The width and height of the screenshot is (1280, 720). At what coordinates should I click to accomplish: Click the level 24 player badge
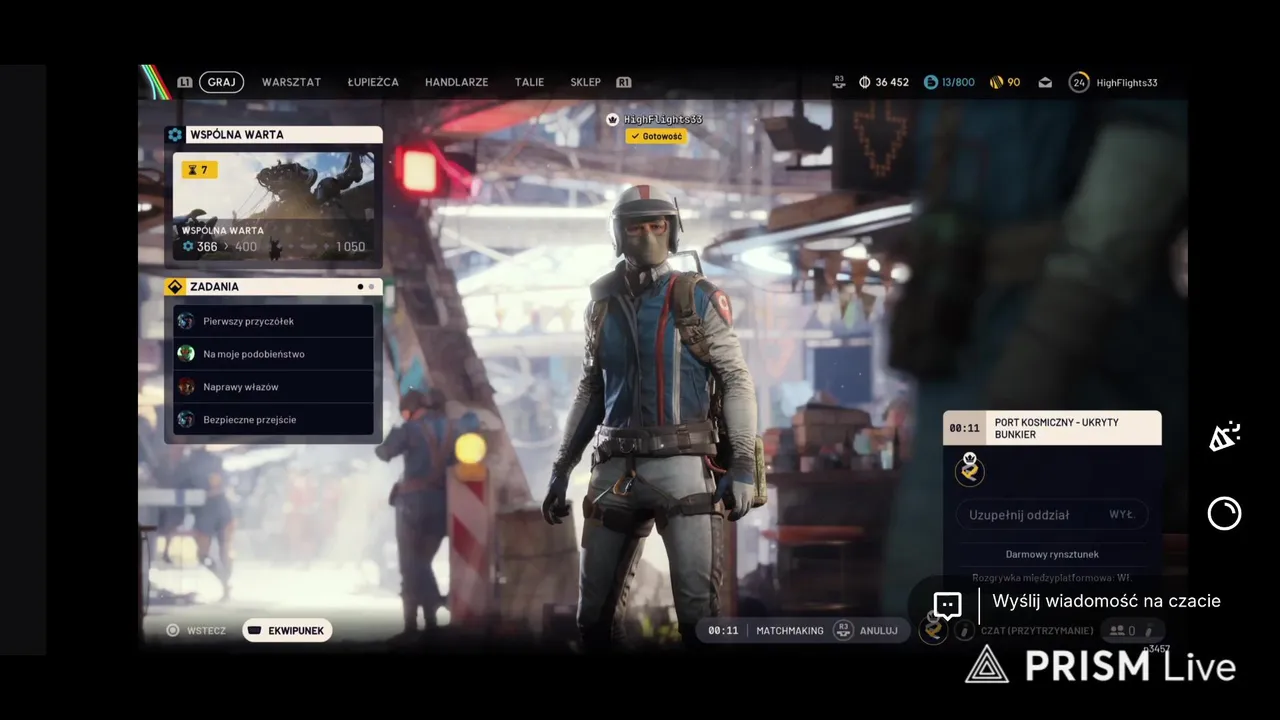click(x=1079, y=82)
